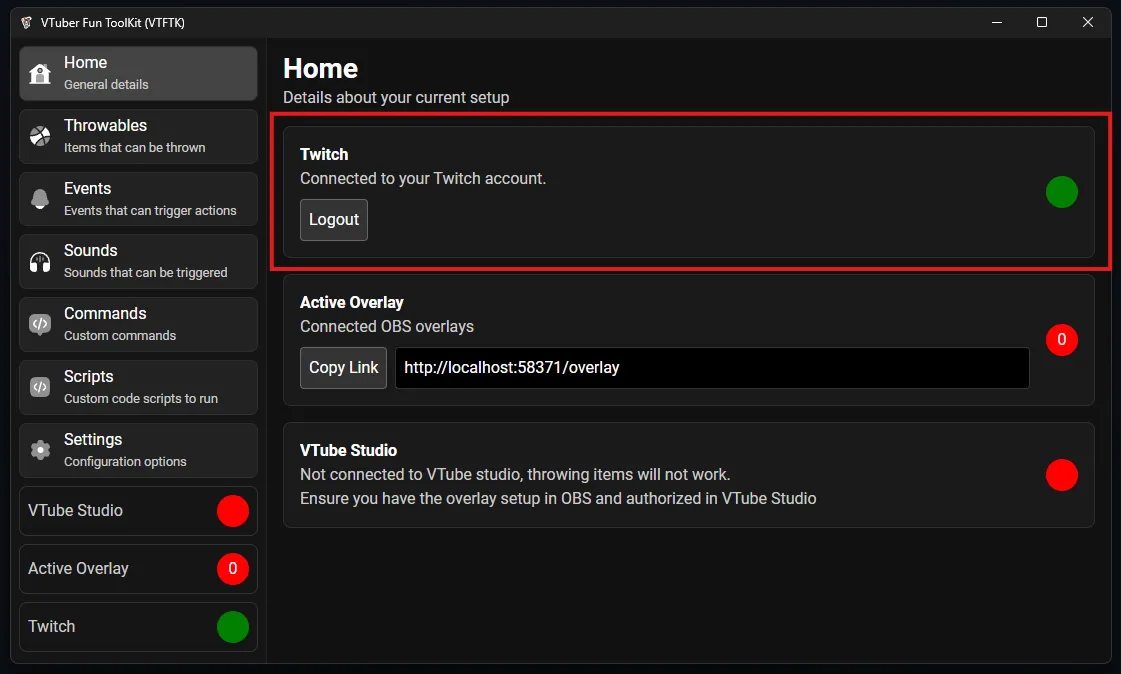Image resolution: width=1121 pixels, height=674 pixels.
Task: Click the red Active Overlay count badge in main panel
Action: (1061, 340)
